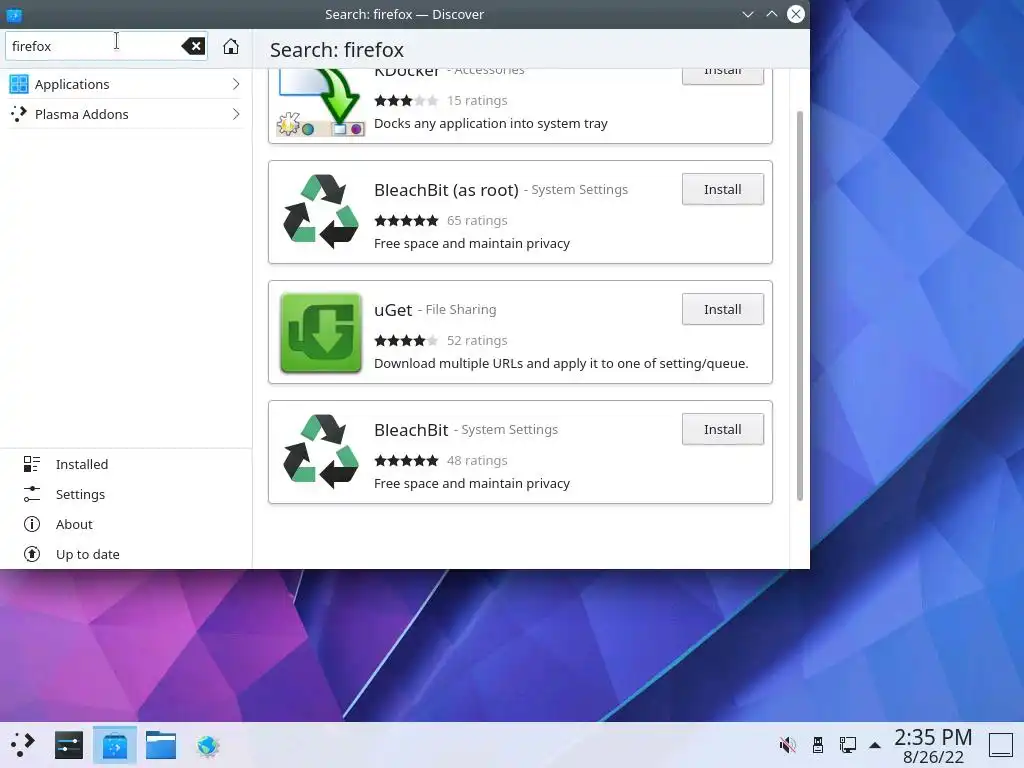The height and width of the screenshot is (768, 1024).
Task: Open the Applications category
Action: (125, 84)
